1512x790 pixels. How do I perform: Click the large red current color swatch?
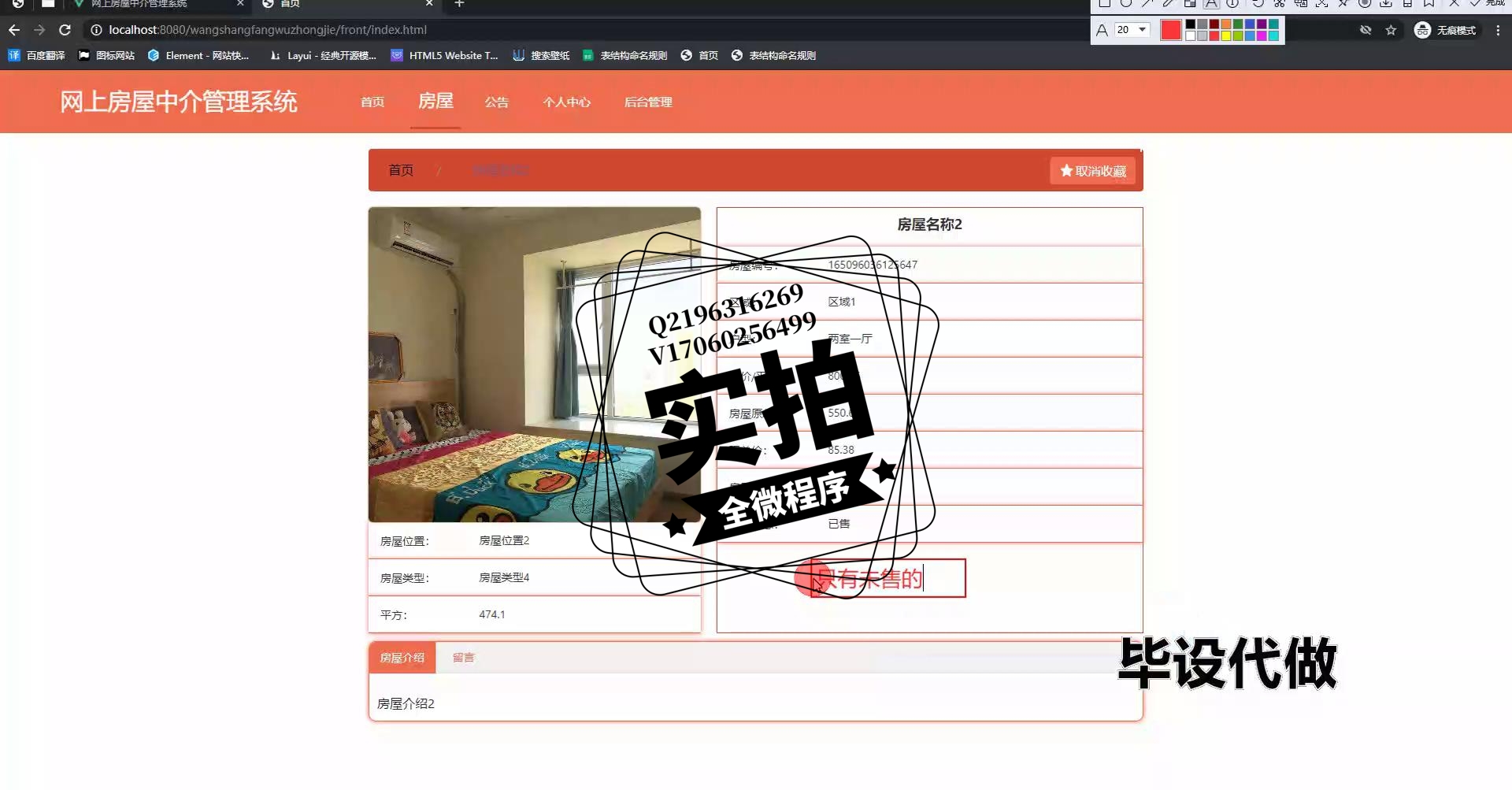[1171, 30]
